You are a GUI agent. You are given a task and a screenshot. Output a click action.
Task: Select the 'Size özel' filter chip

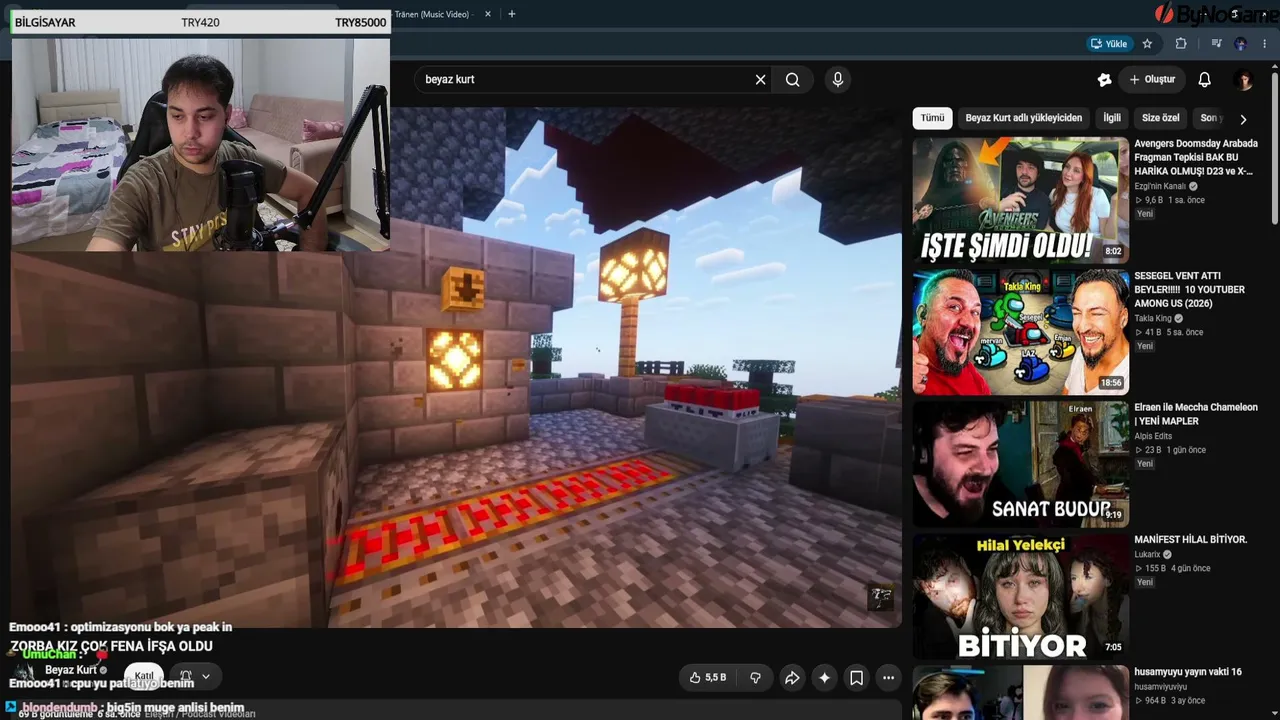tap(1160, 118)
